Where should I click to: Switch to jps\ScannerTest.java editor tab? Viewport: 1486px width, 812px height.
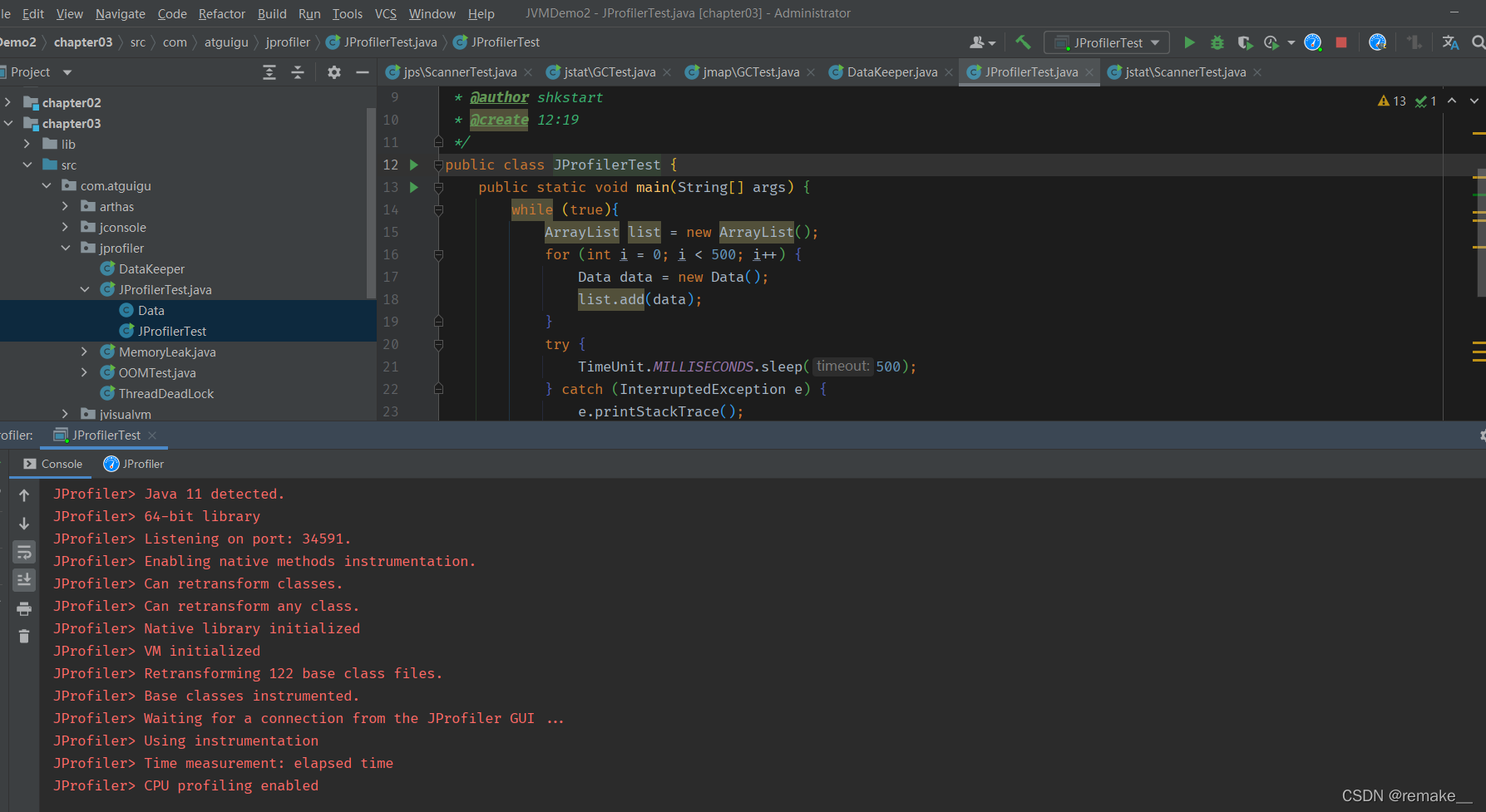tap(459, 72)
